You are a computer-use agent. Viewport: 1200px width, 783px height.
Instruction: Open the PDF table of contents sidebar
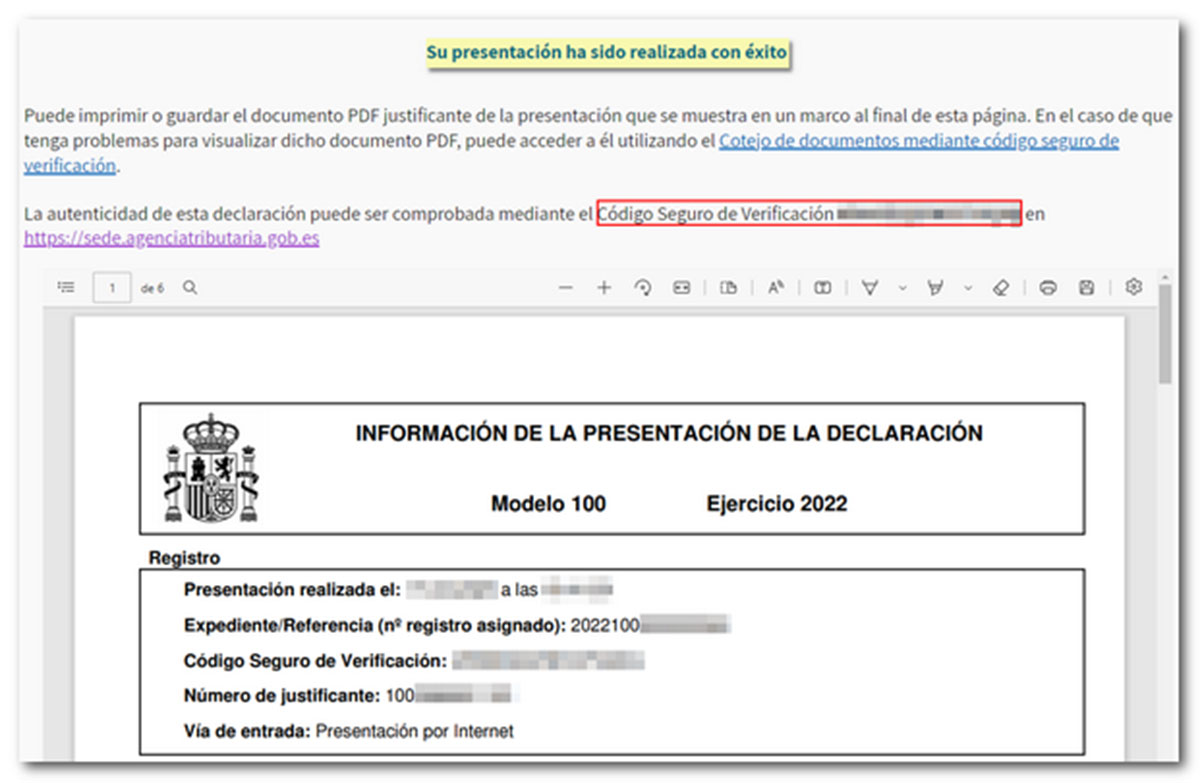(66, 288)
